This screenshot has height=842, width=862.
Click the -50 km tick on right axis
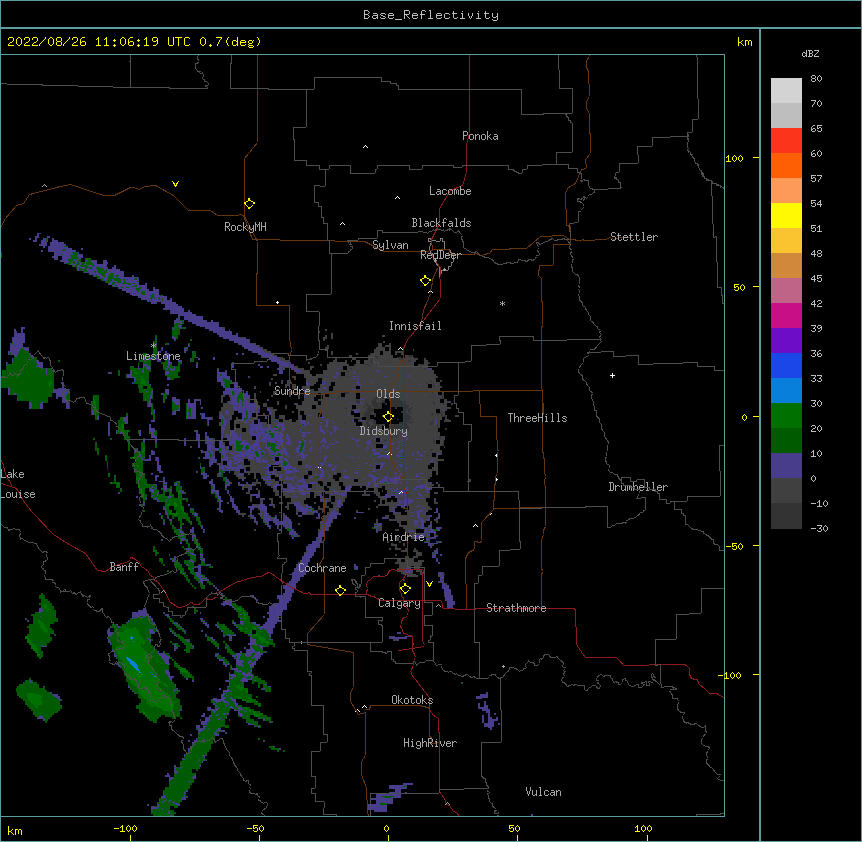tap(734, 546)
